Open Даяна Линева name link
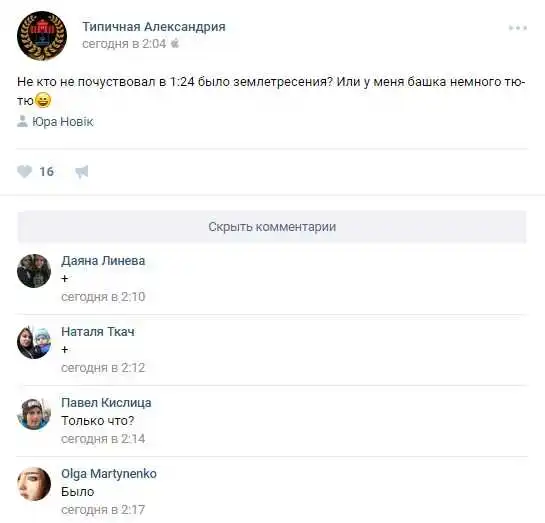Viewport: 545px width, 523px height. pos(103,261)
